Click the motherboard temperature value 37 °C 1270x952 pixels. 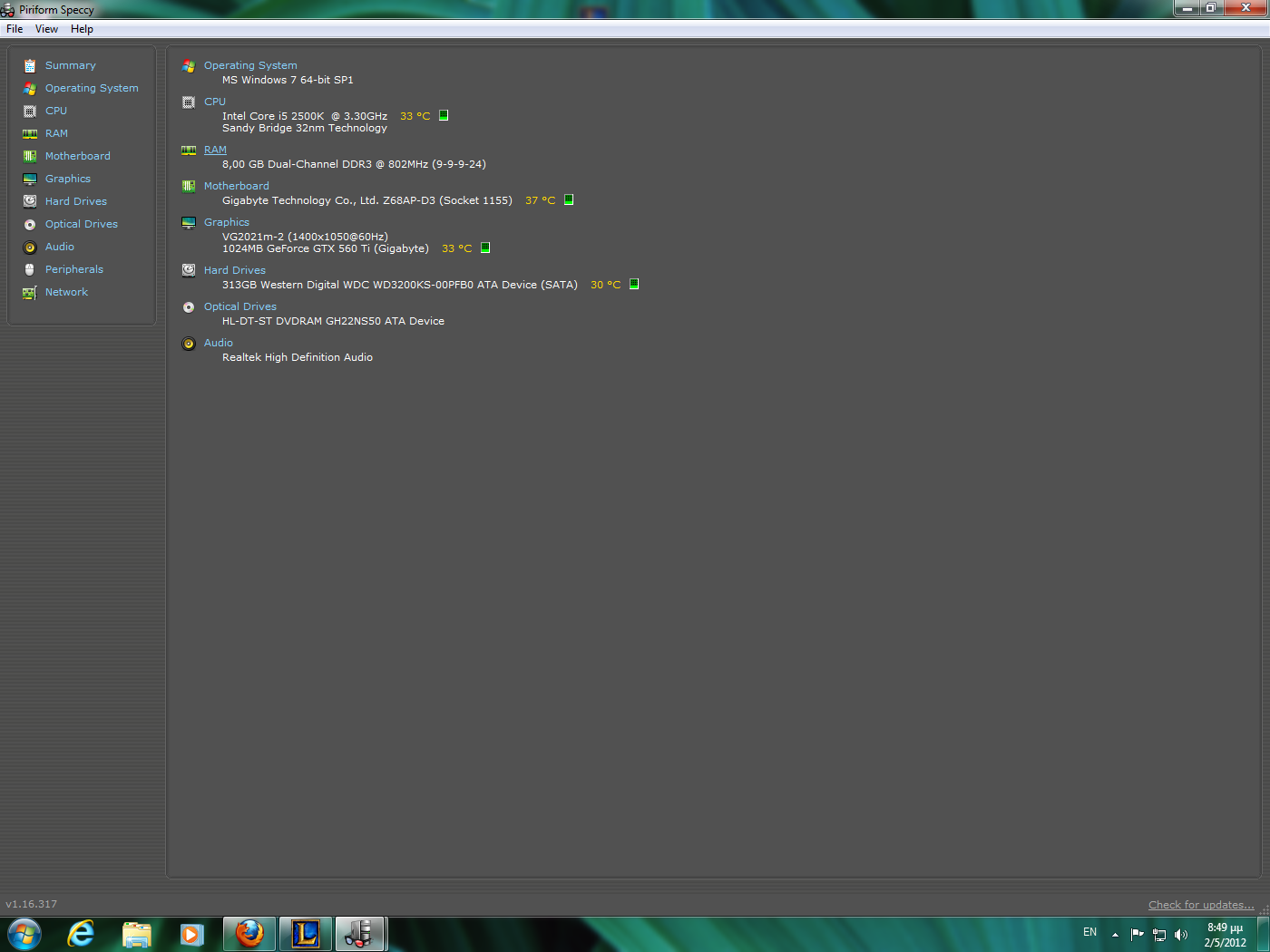pyautogui.click(x=541, y=200)
